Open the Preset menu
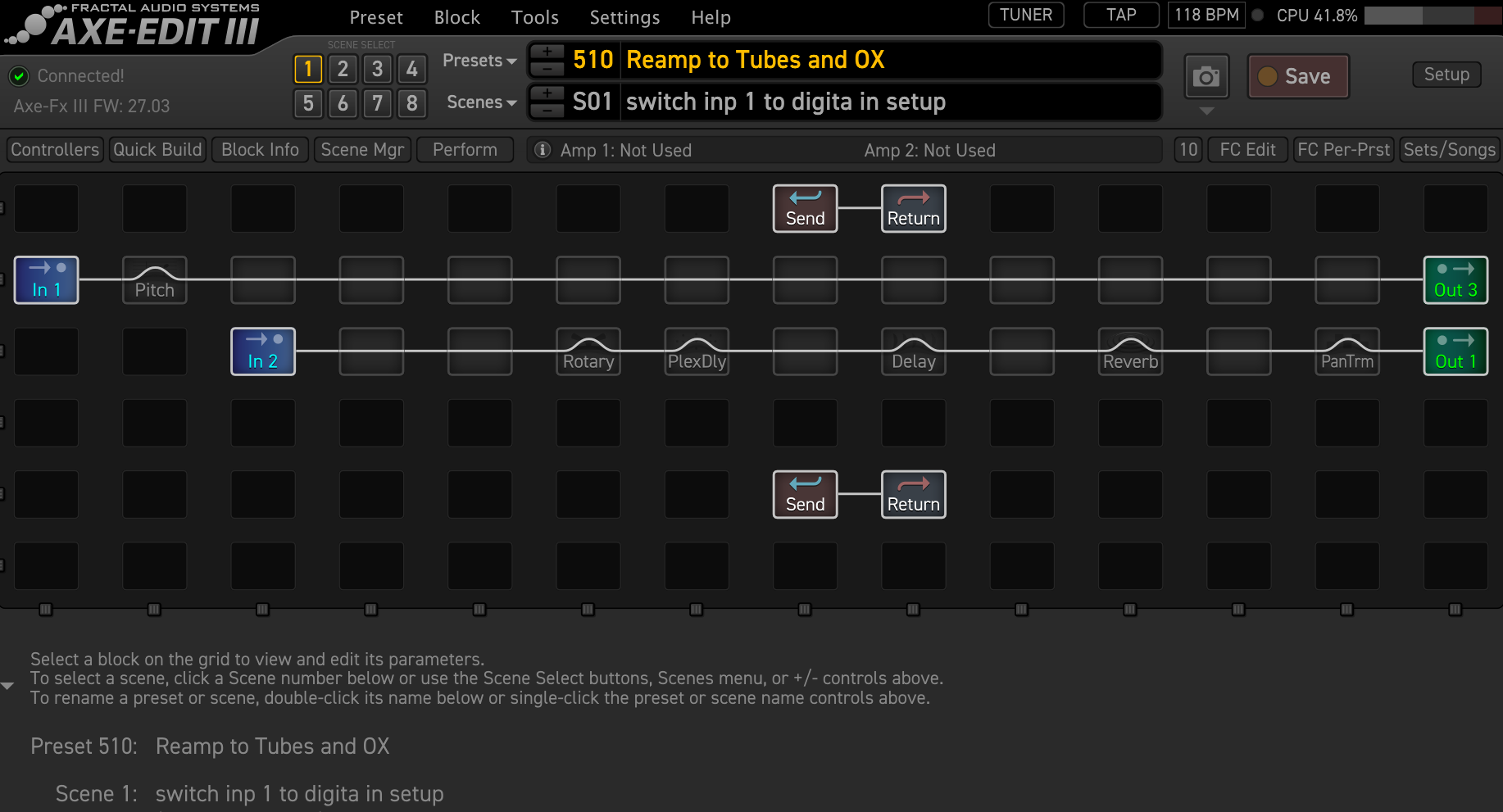The width and height of the screenshot is (1503, 812). 376,17
